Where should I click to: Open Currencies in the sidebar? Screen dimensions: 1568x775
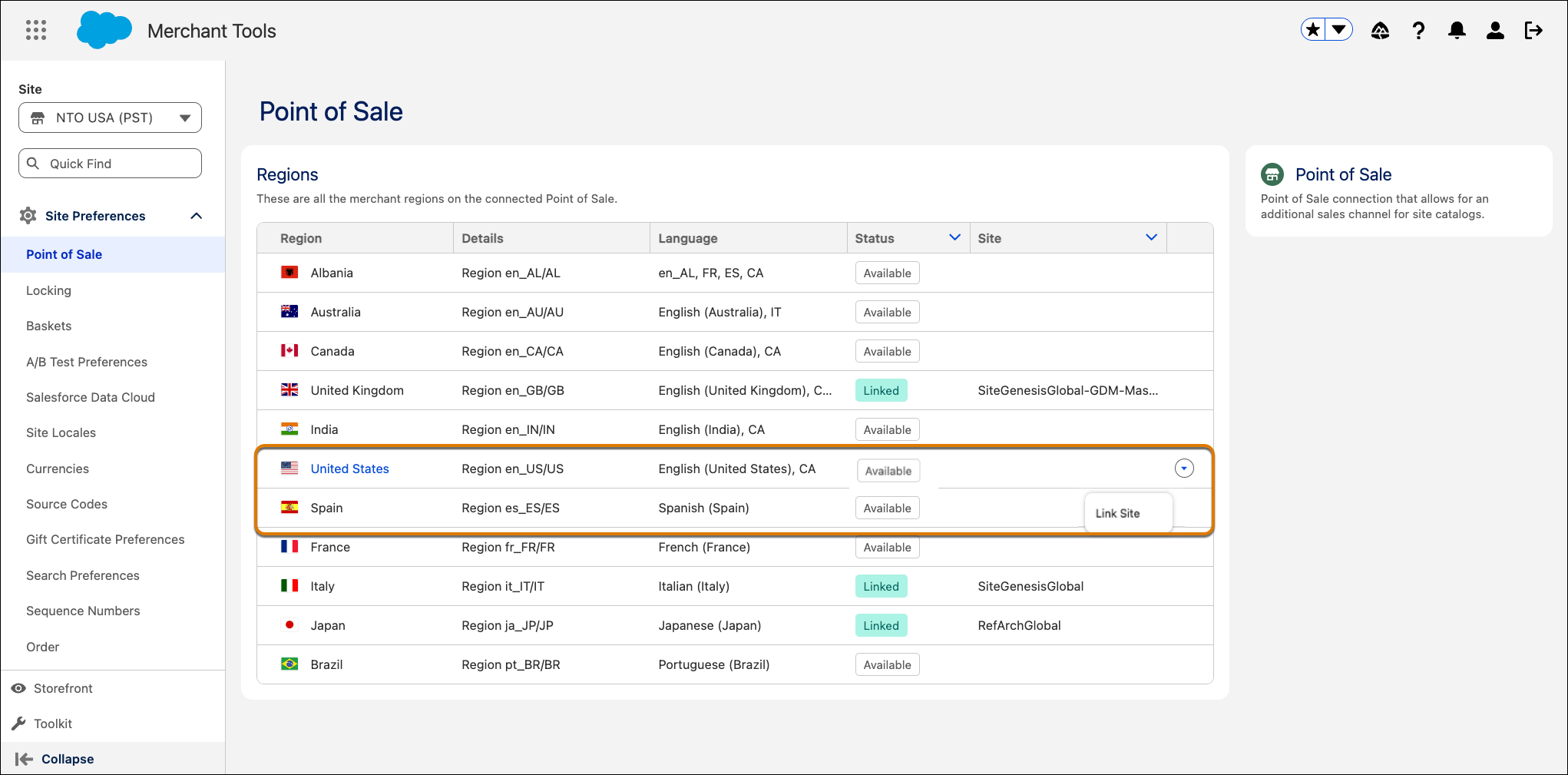tap(58, 469)
